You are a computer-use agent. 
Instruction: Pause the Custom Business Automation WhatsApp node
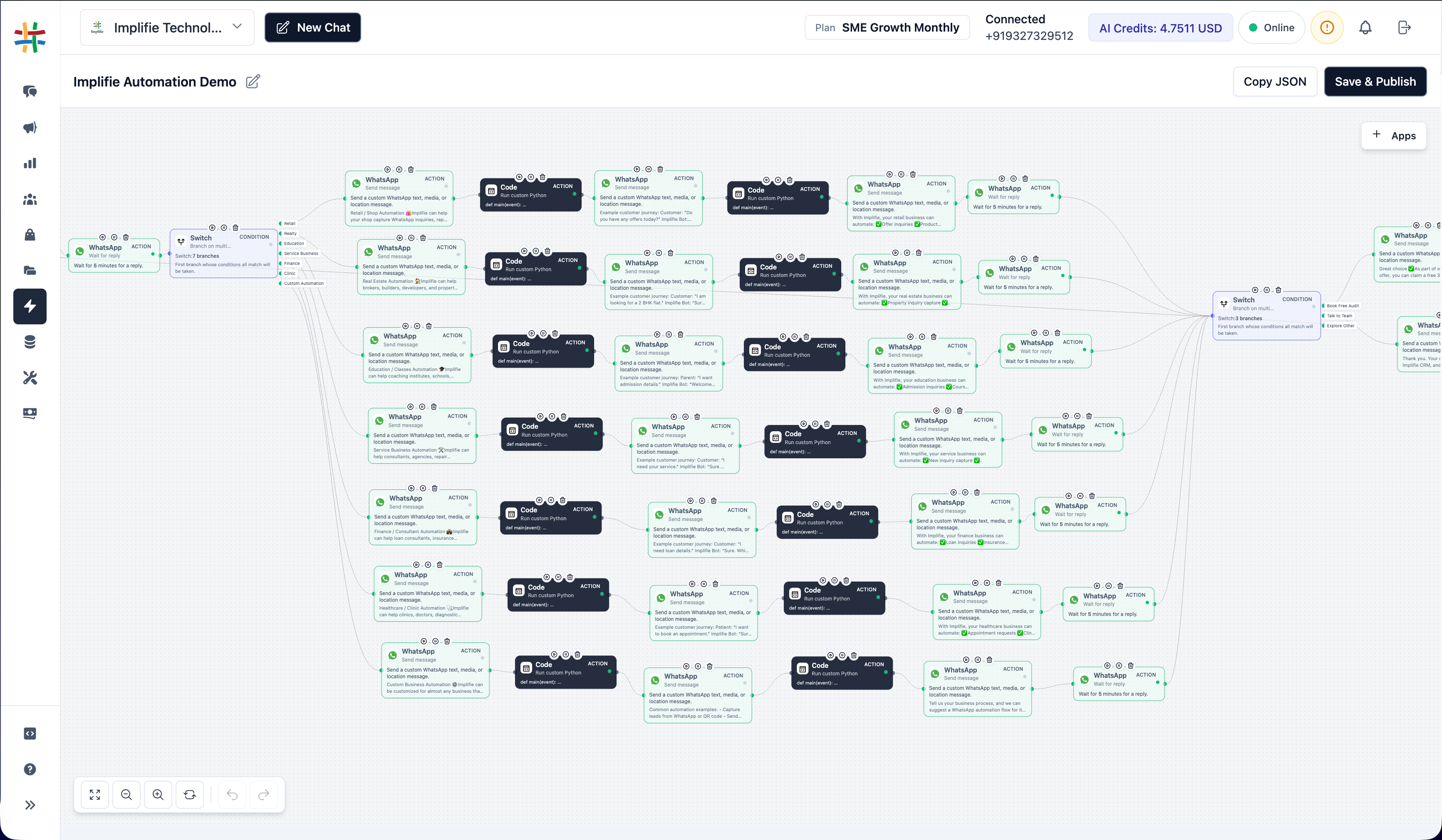coord(436,642)
